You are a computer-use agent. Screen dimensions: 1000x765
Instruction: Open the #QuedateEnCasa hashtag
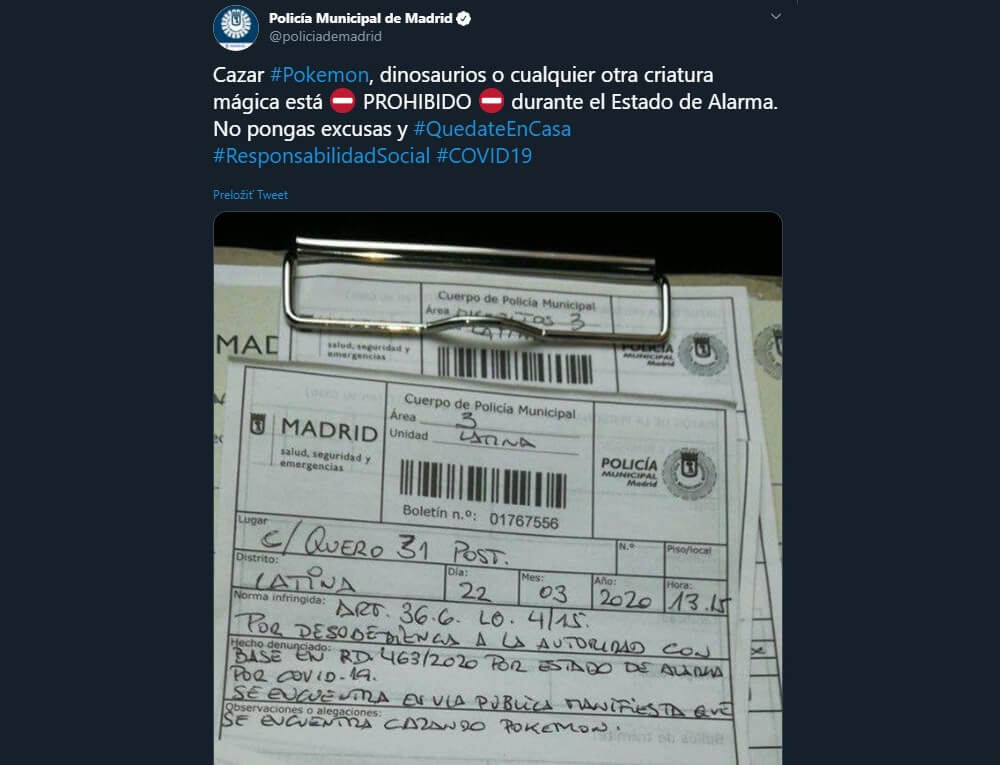[x=492, y=129]
